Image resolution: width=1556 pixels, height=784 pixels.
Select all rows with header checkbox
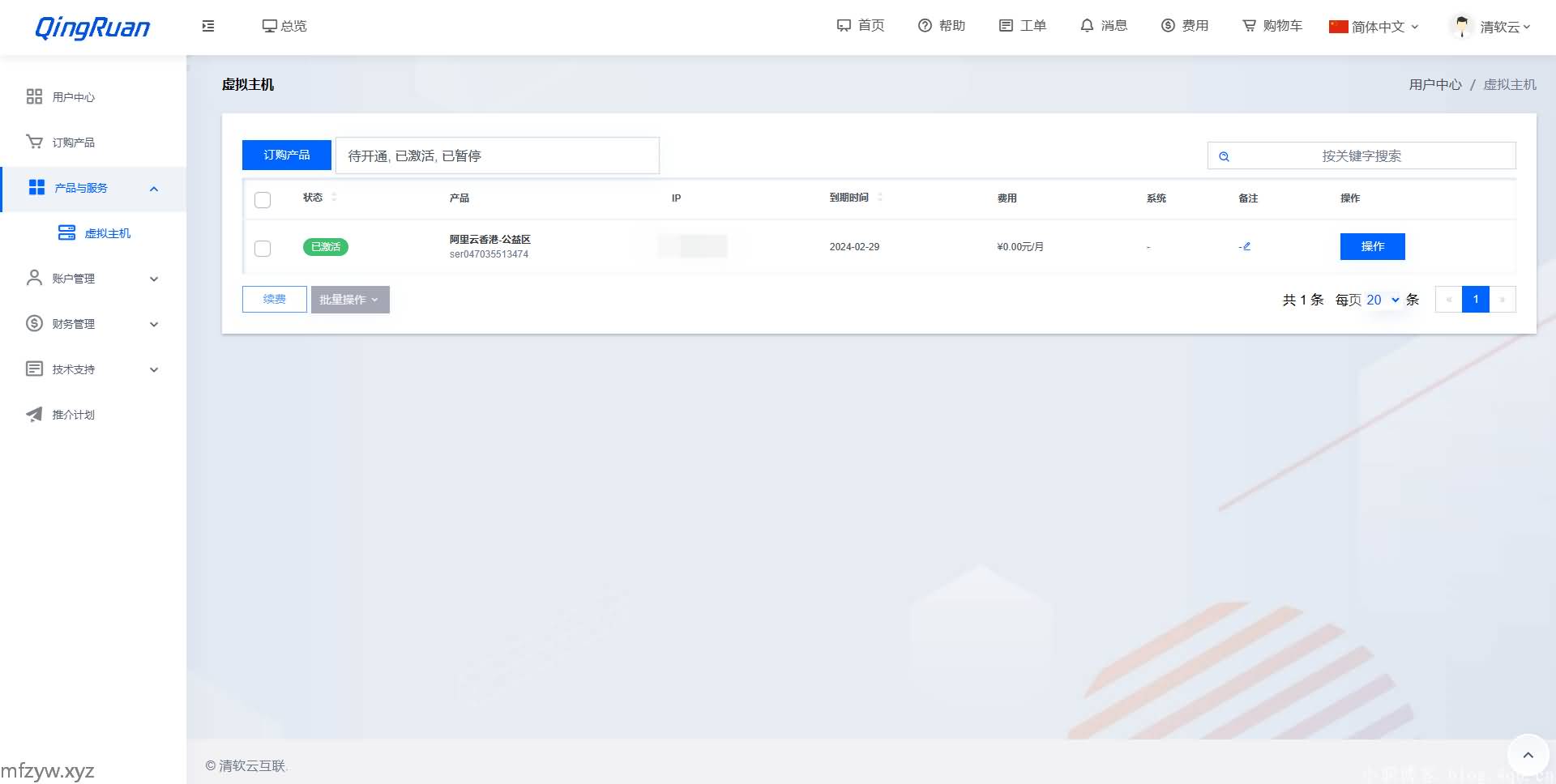[x=263, y=199]
